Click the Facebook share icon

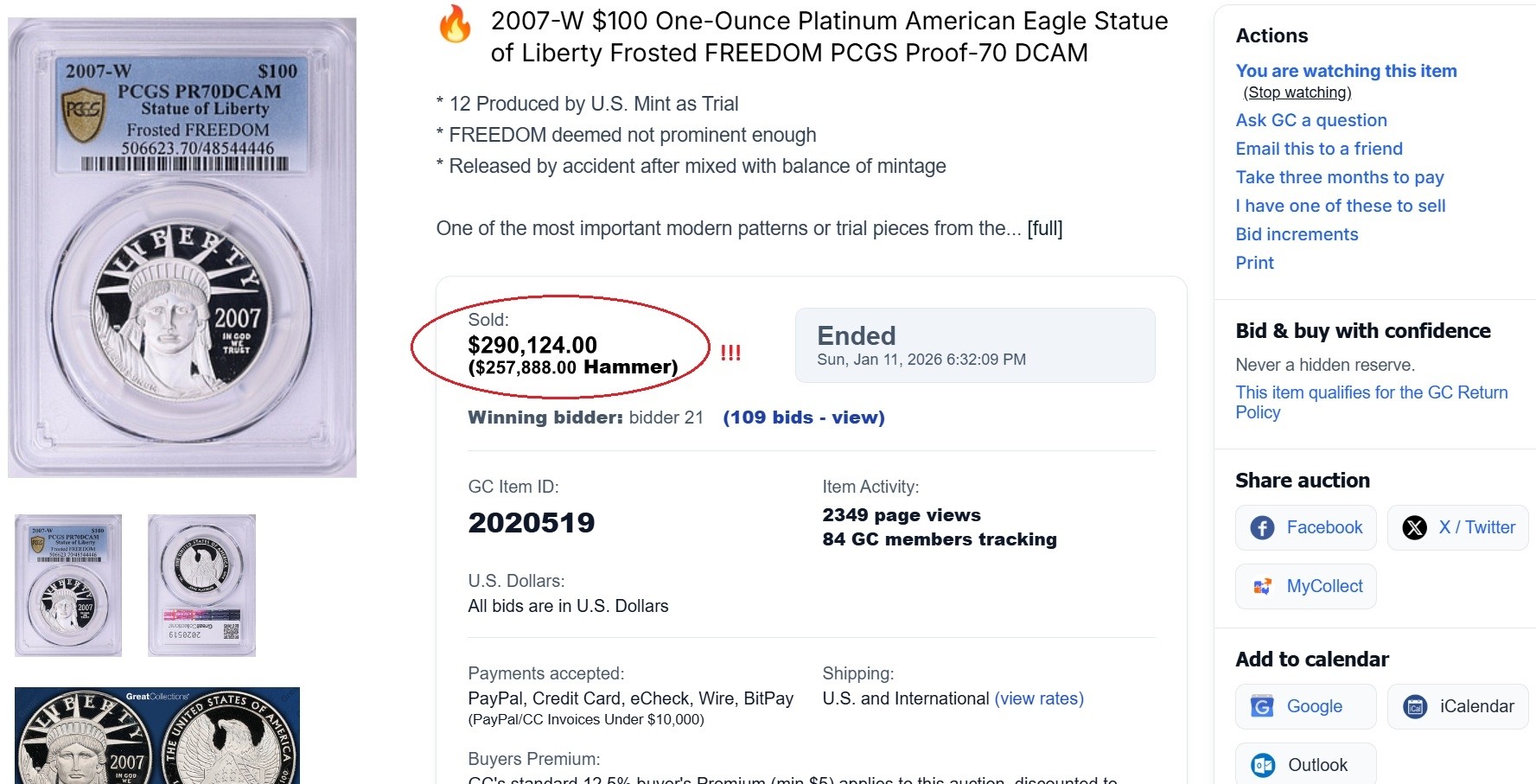point(1262,528)
